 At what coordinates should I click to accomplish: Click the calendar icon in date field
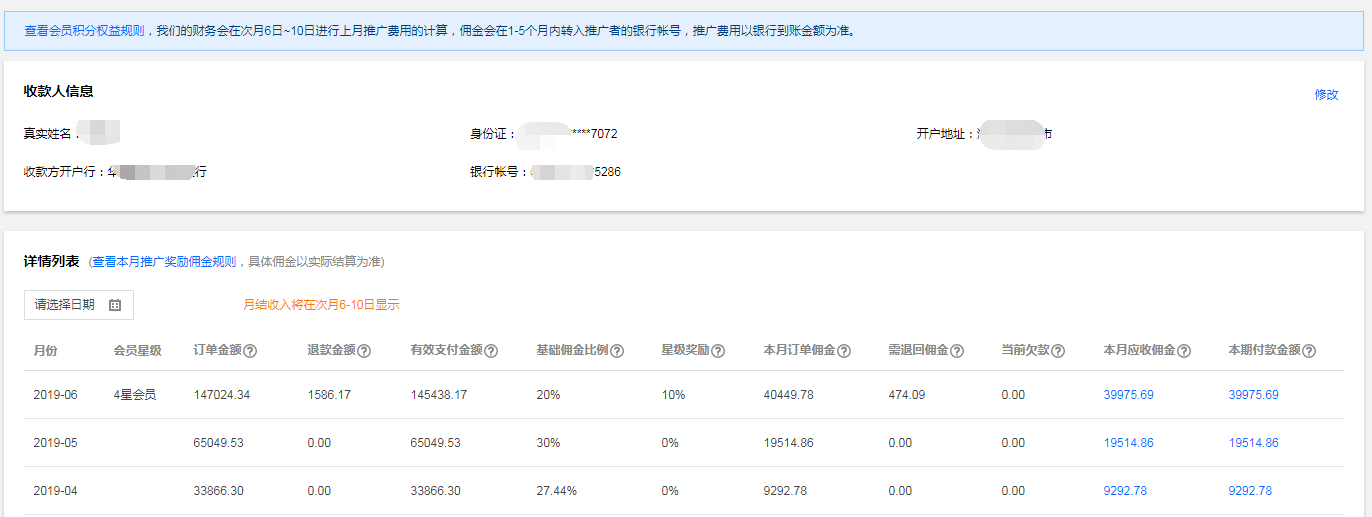tap(115, 305)
